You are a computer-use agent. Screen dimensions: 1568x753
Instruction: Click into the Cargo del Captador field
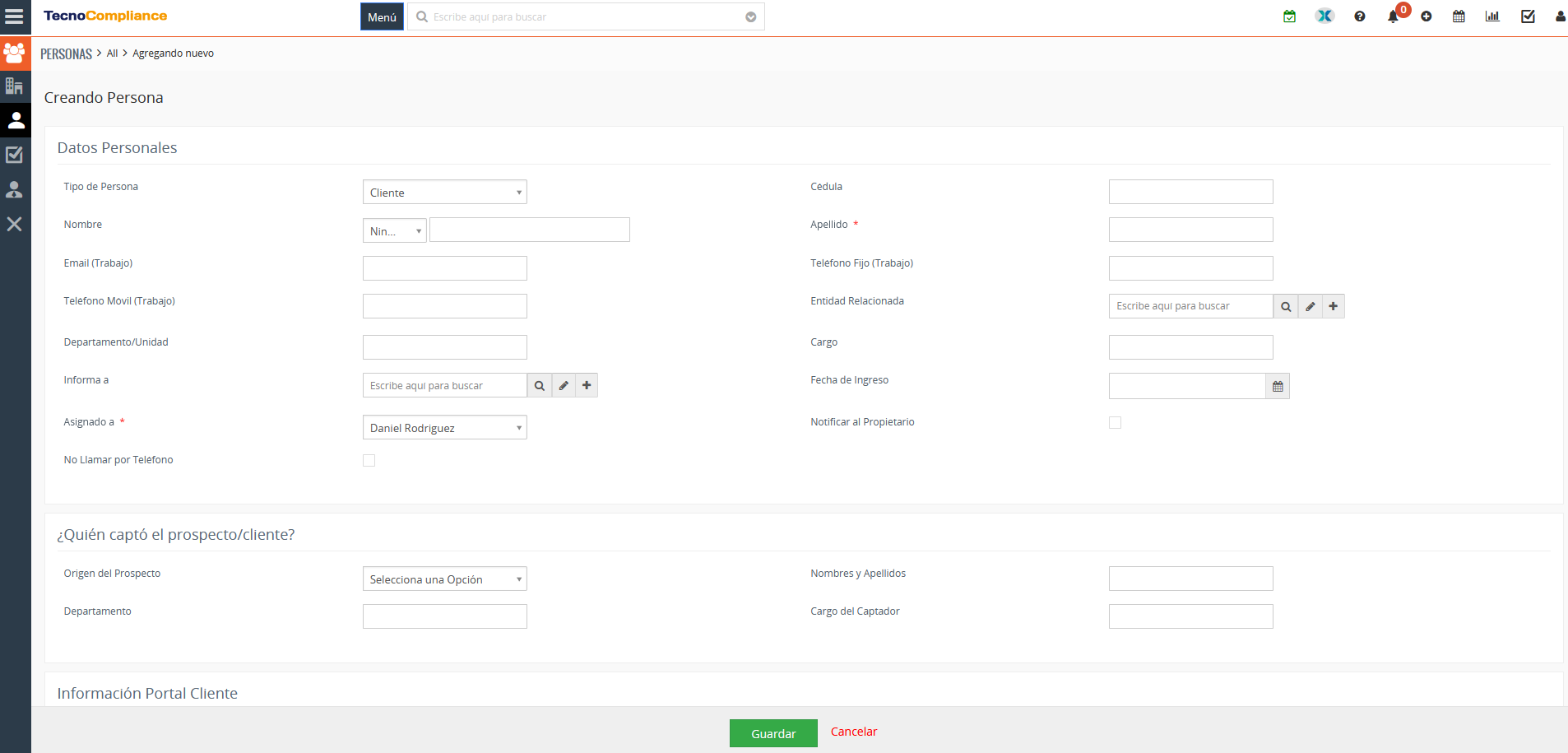coord(1190,616)
